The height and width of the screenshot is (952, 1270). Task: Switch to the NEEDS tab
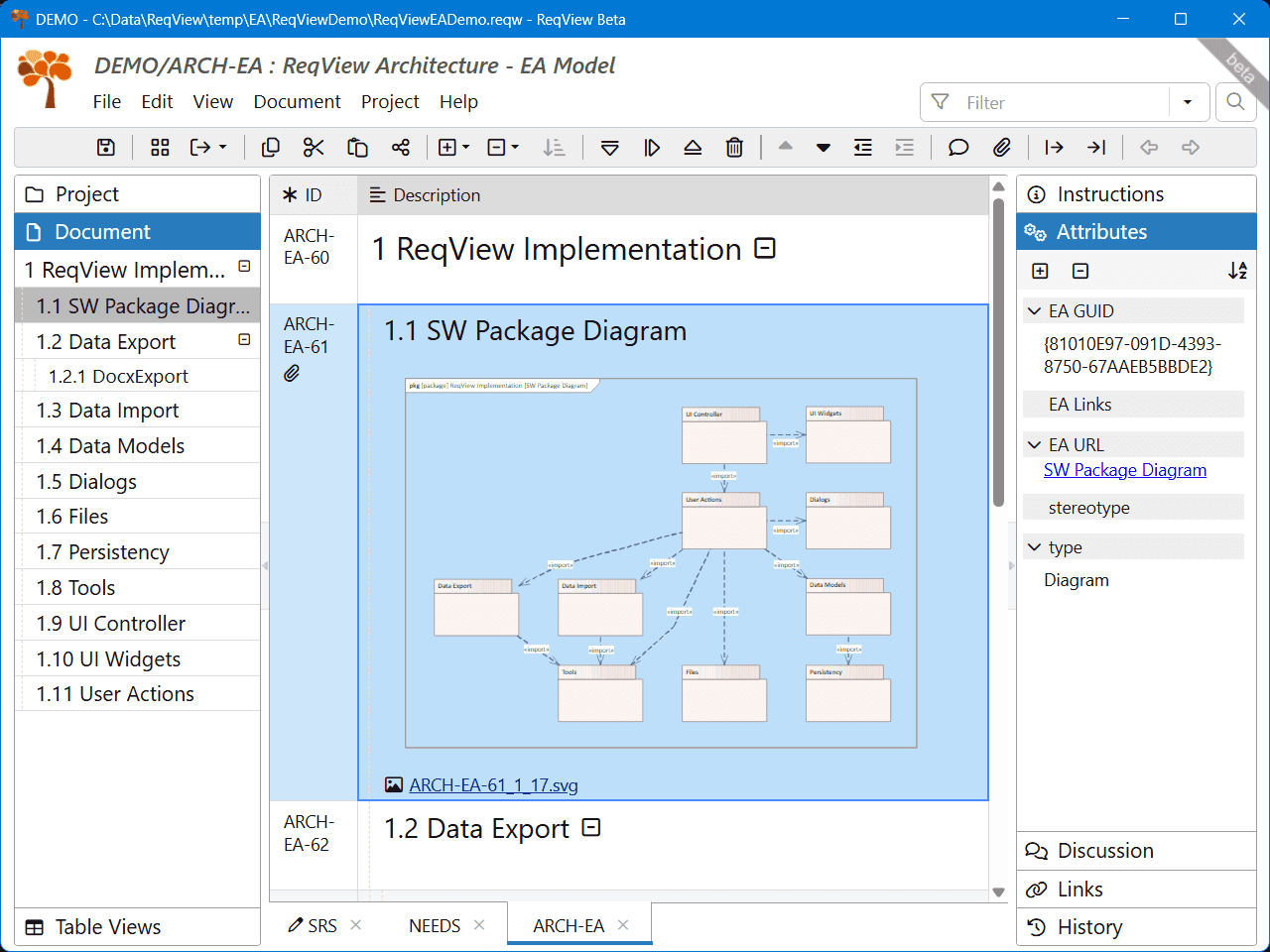434,924
